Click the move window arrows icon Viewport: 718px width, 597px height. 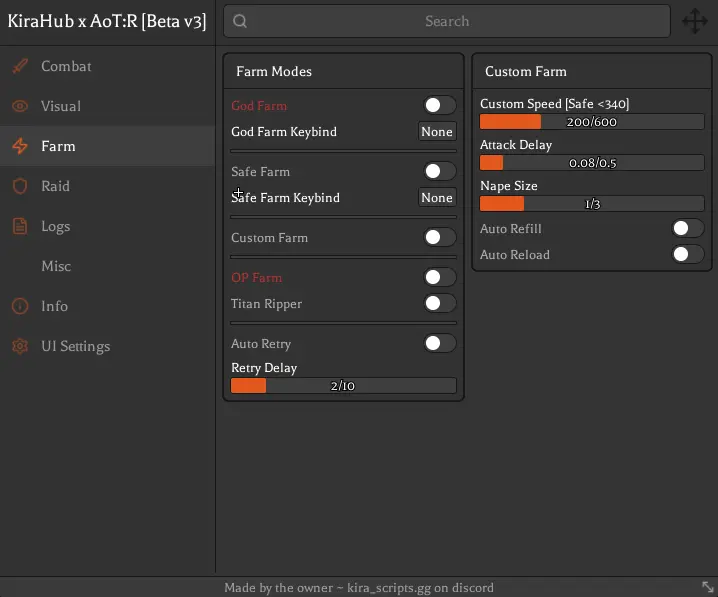(x=695, y=21)
